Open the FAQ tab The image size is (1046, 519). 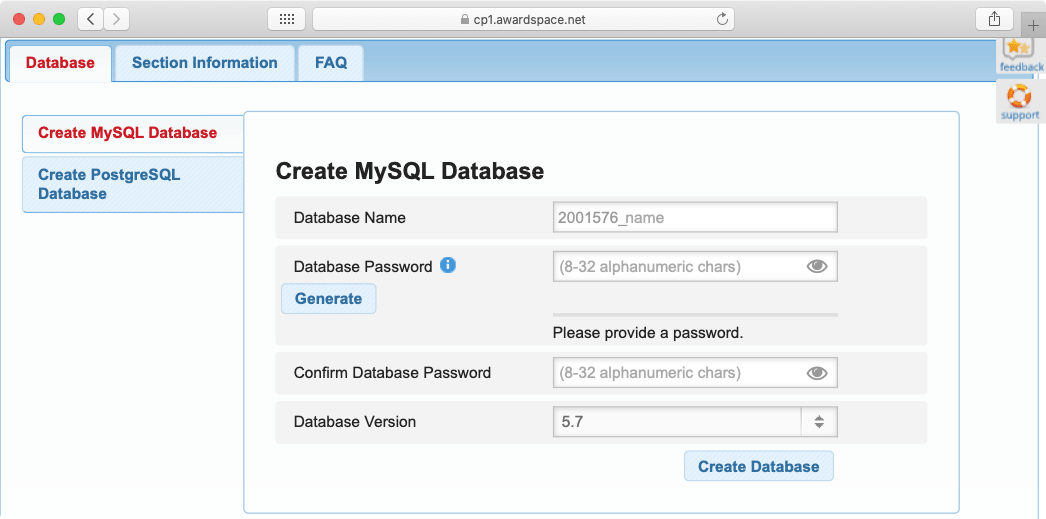[331, 62]
